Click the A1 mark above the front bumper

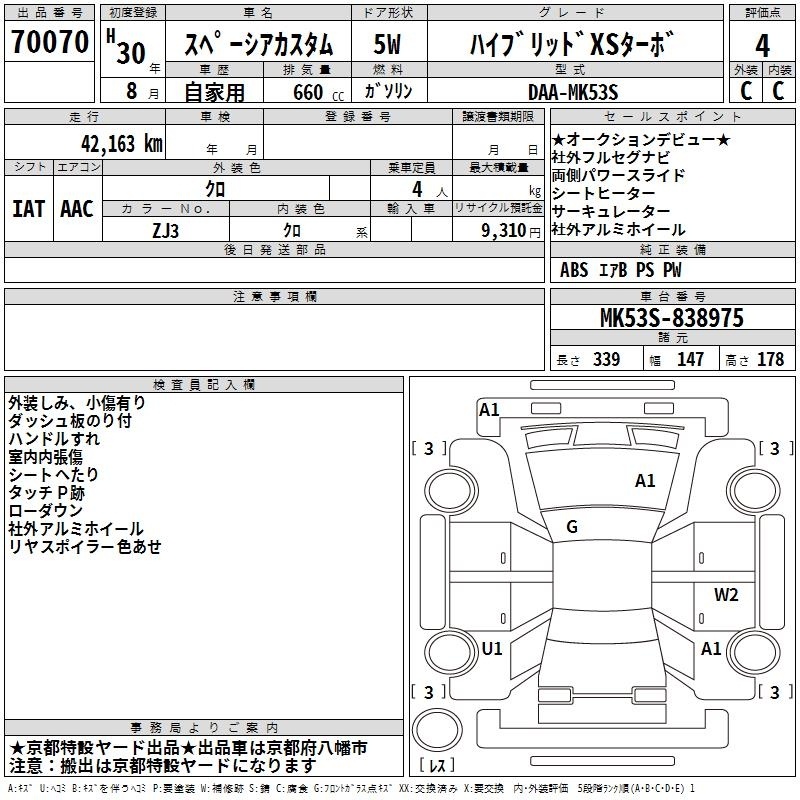[489, 409]
